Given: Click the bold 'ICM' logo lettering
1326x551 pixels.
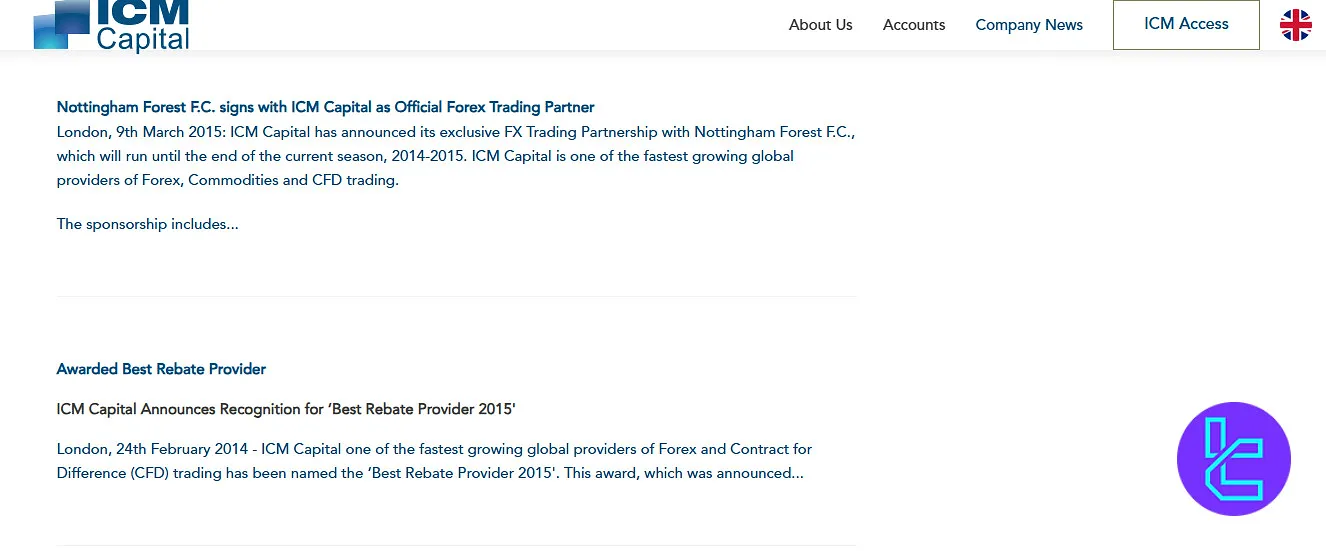Looking at the screenshot, I should point(143,12).
